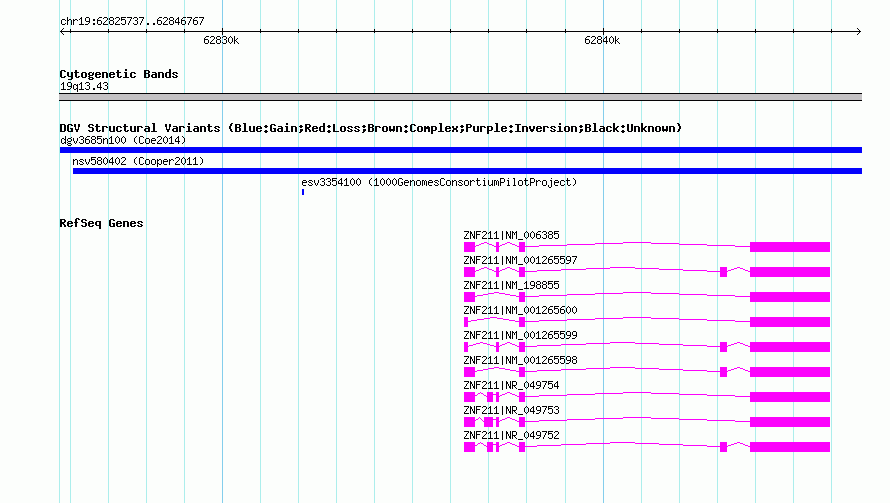Click the 62830k ruler tick label
Screen dimensions: 890x503
pos(221,40)
